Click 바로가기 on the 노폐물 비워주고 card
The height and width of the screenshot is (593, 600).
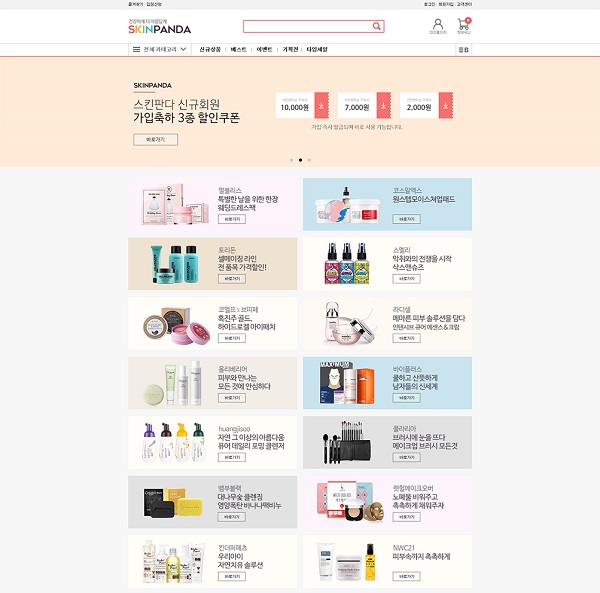point(406,517)
